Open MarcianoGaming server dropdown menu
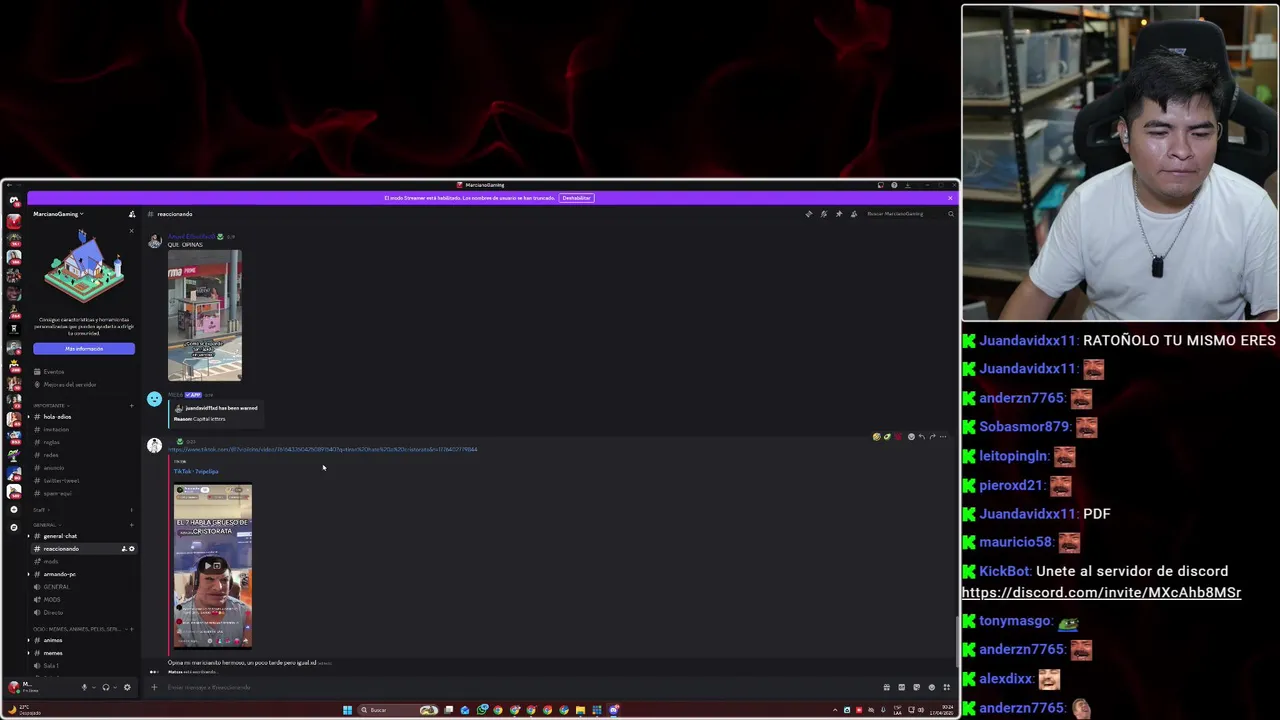Image resolution: width=1280 pixels, height=720 pixels. 58,214
